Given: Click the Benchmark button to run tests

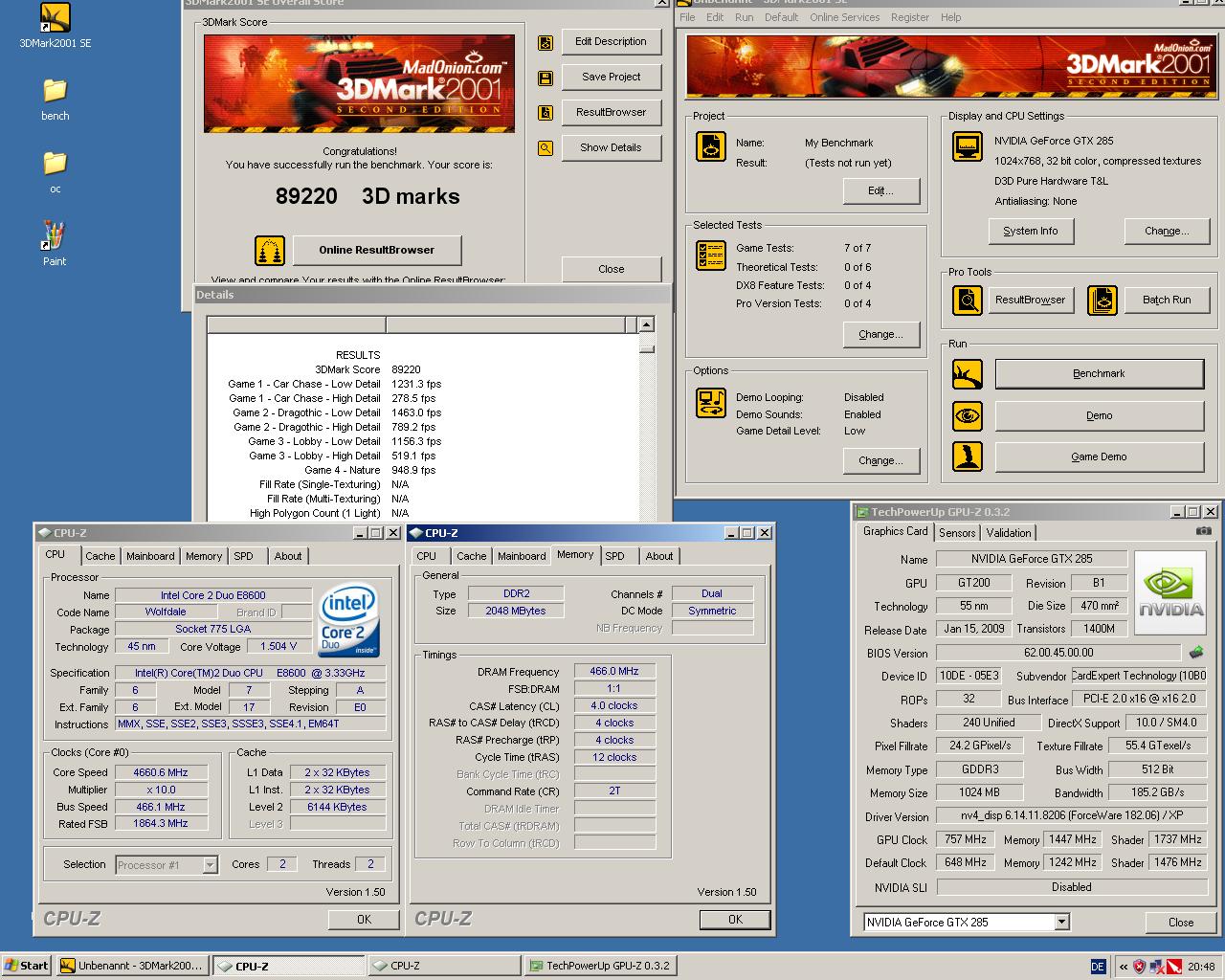Looking at the screenshot, I should coord(1099,374).
